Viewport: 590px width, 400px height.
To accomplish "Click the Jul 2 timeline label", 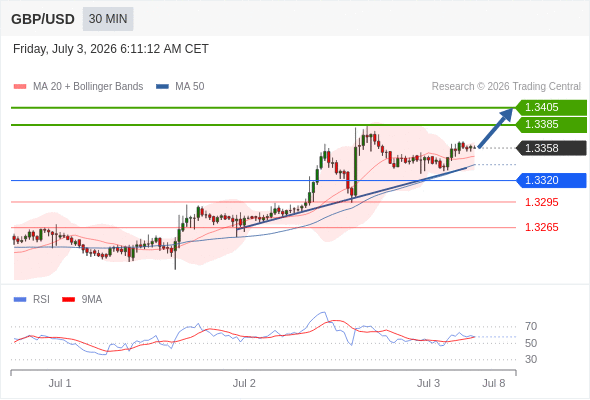I will pos(244,383).
